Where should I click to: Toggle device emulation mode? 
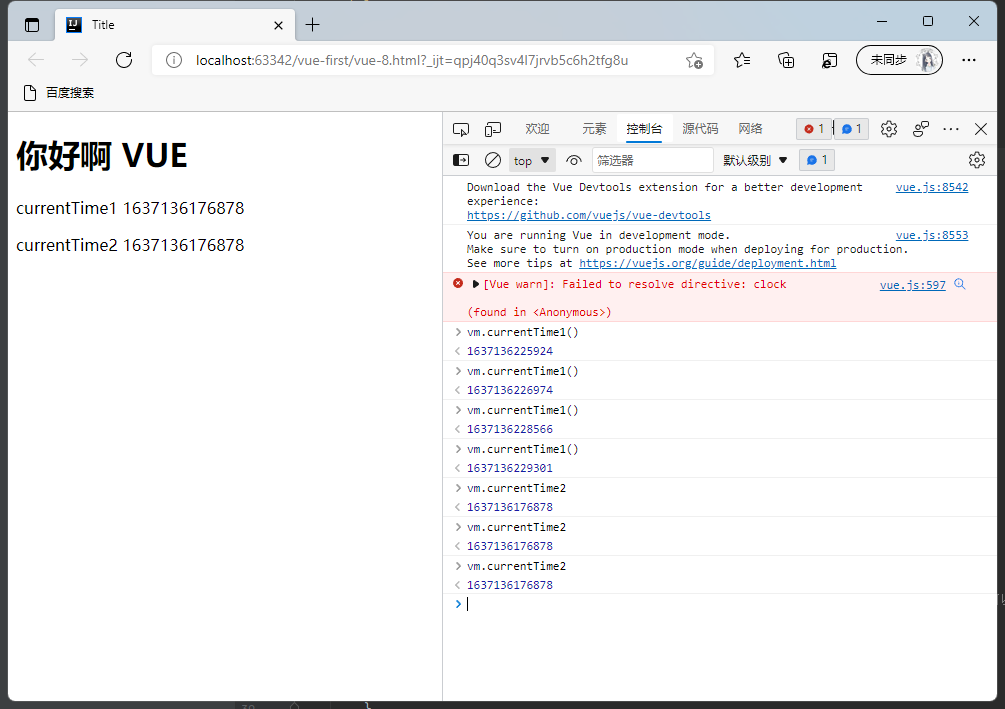(493, 129)
